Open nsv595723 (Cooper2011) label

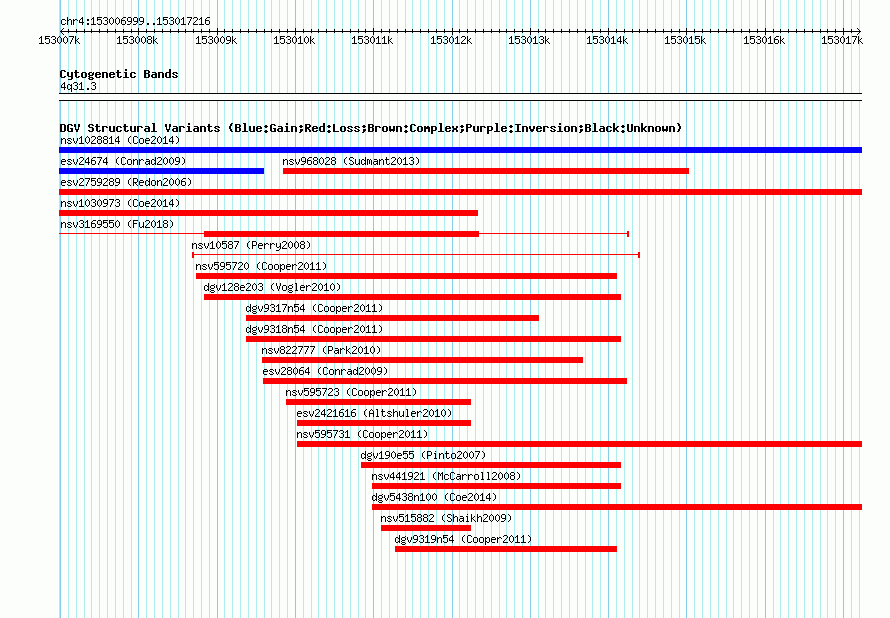(x=351, y=392)
